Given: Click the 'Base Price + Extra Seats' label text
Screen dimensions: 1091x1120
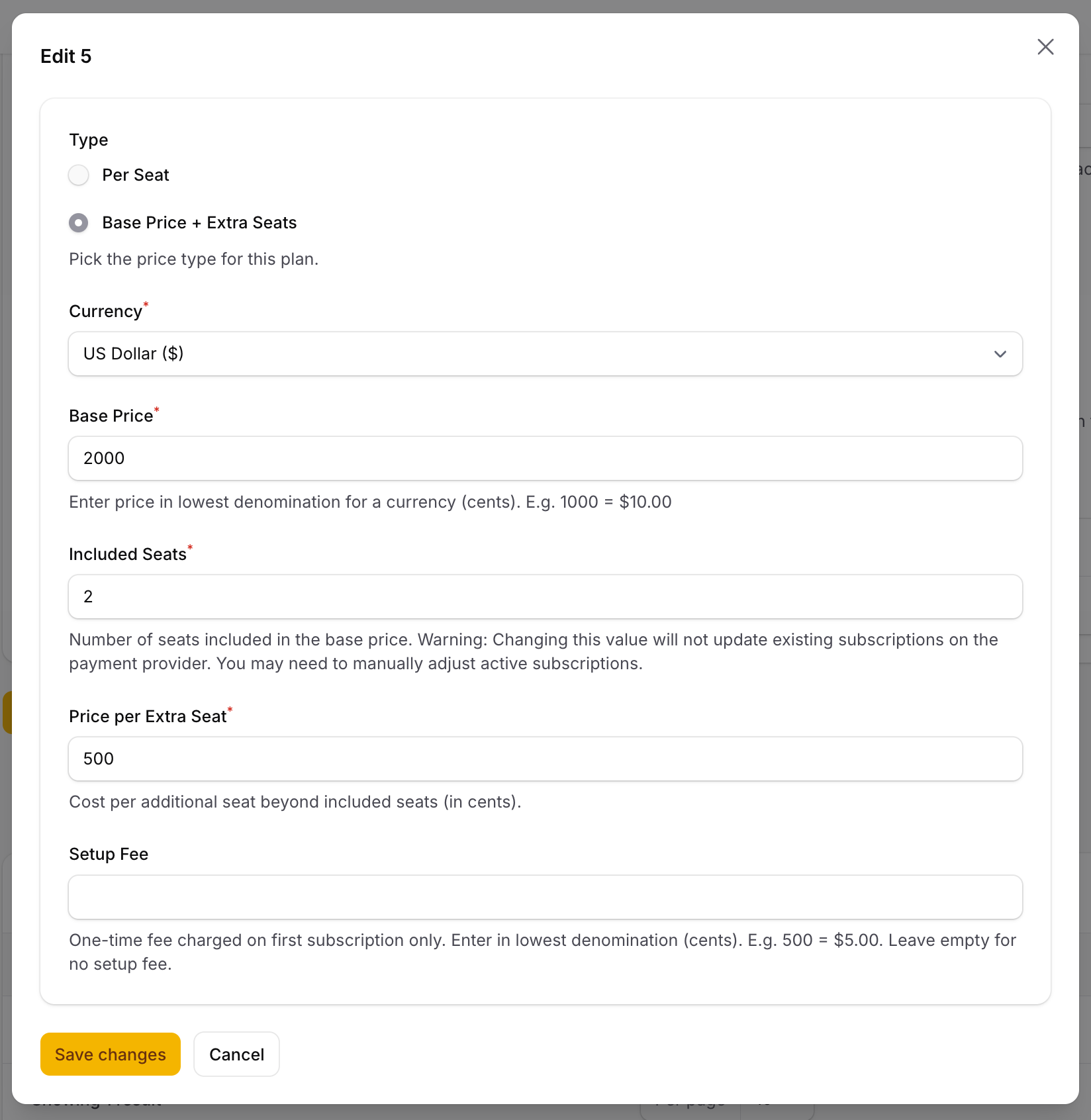Looking at the screenshot, I should 199,223.
